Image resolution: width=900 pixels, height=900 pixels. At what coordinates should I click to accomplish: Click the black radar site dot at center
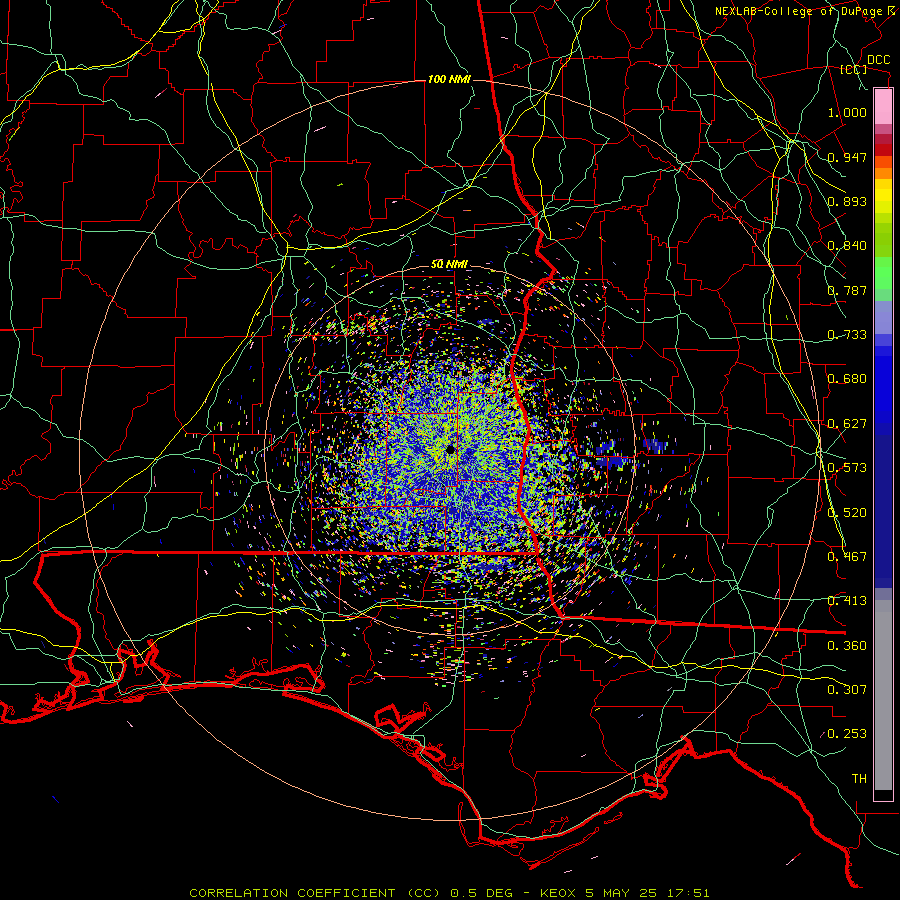pos(451,449)
